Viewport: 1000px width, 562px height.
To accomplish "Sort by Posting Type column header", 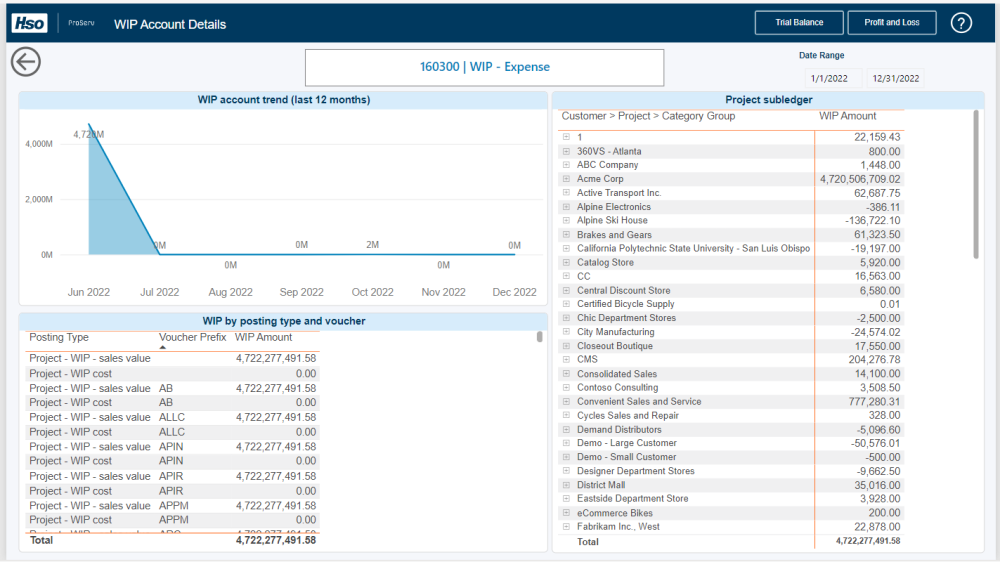I will coord(59,338).
